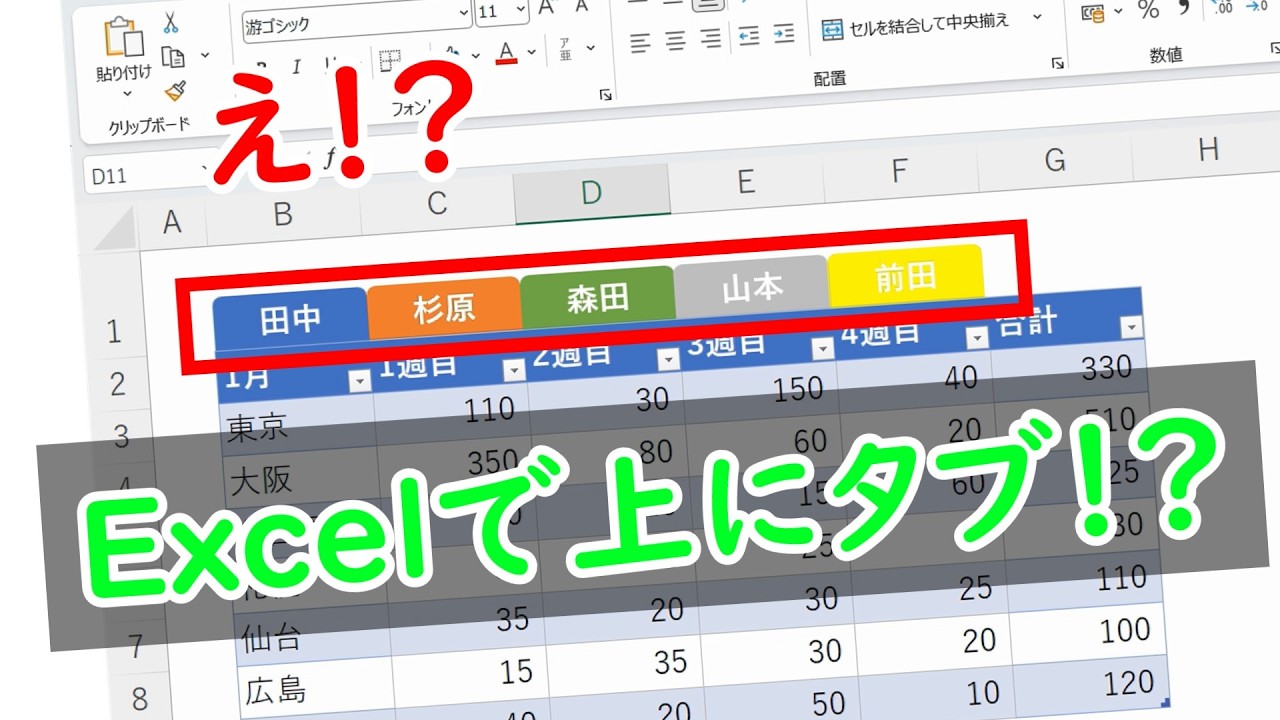Screen dimensions: 1280x720
Task: Click the select-all corner triangle
Action: click(113, 231)
